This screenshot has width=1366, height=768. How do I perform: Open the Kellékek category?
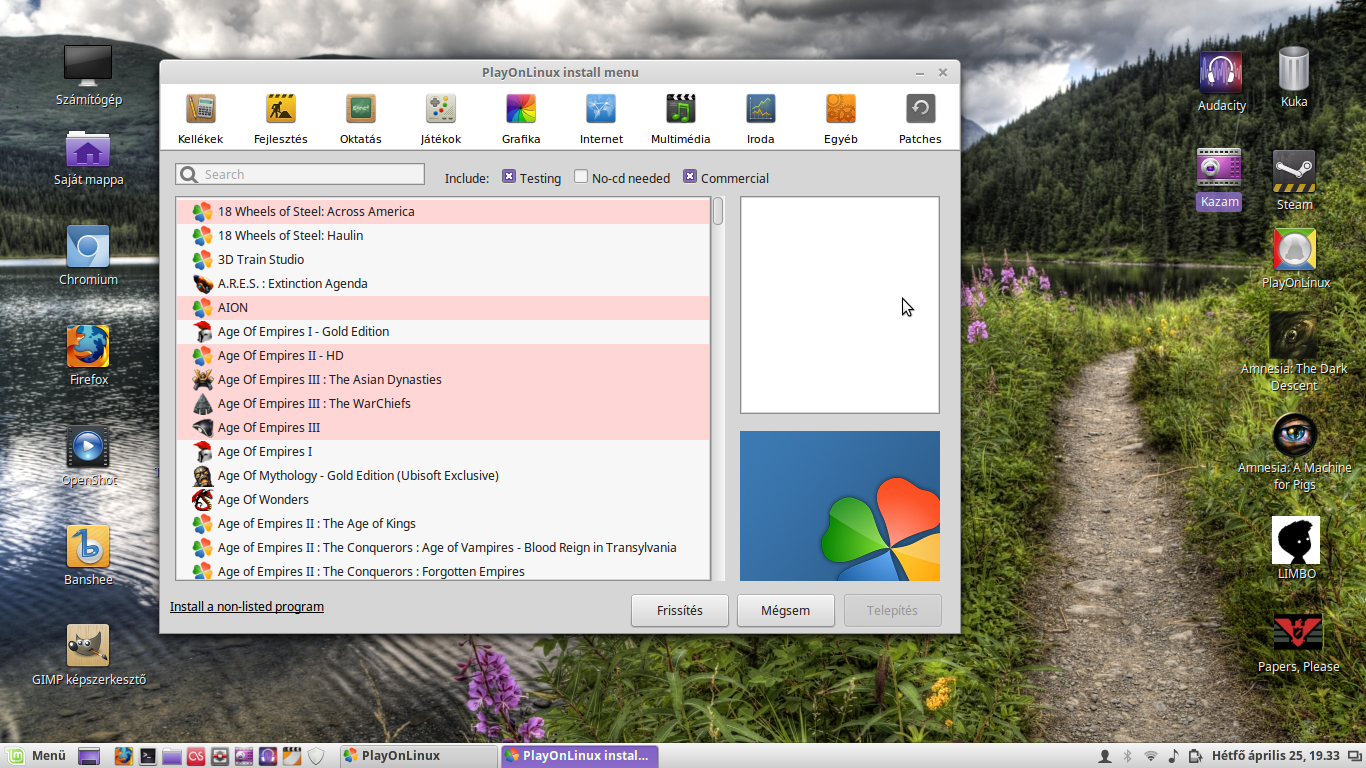(201, 119)
